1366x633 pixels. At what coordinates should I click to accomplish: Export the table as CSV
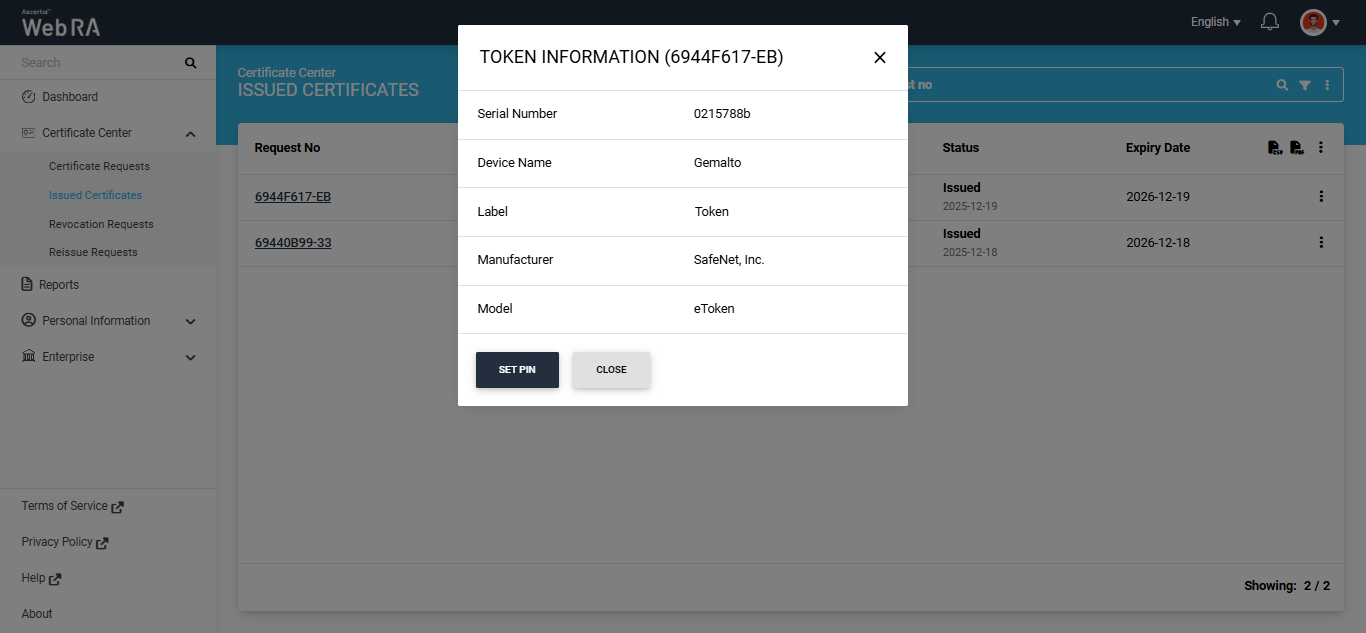1274,148
